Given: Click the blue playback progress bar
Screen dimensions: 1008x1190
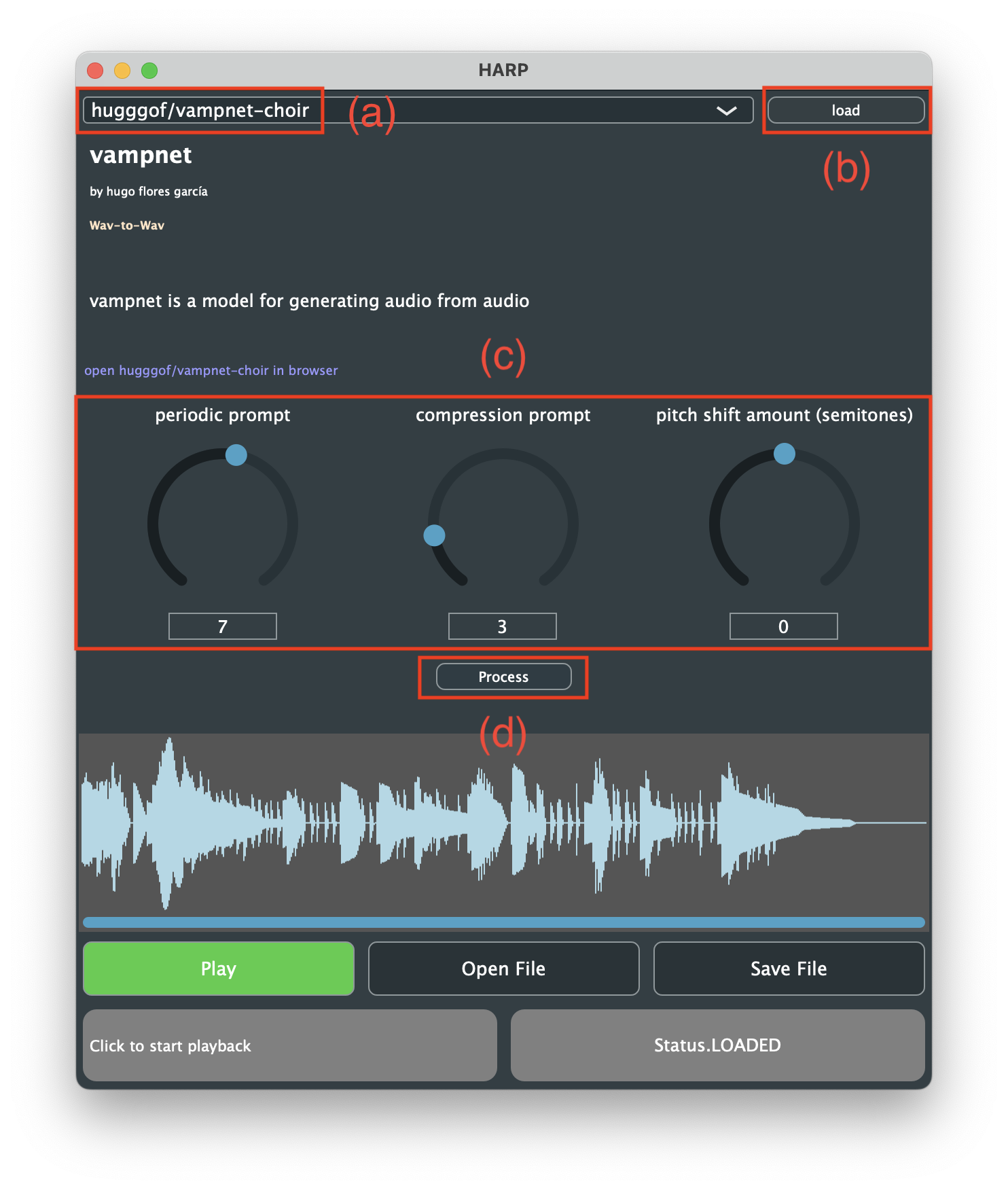Looking at the screenshot, I should [x=503, y=922].
